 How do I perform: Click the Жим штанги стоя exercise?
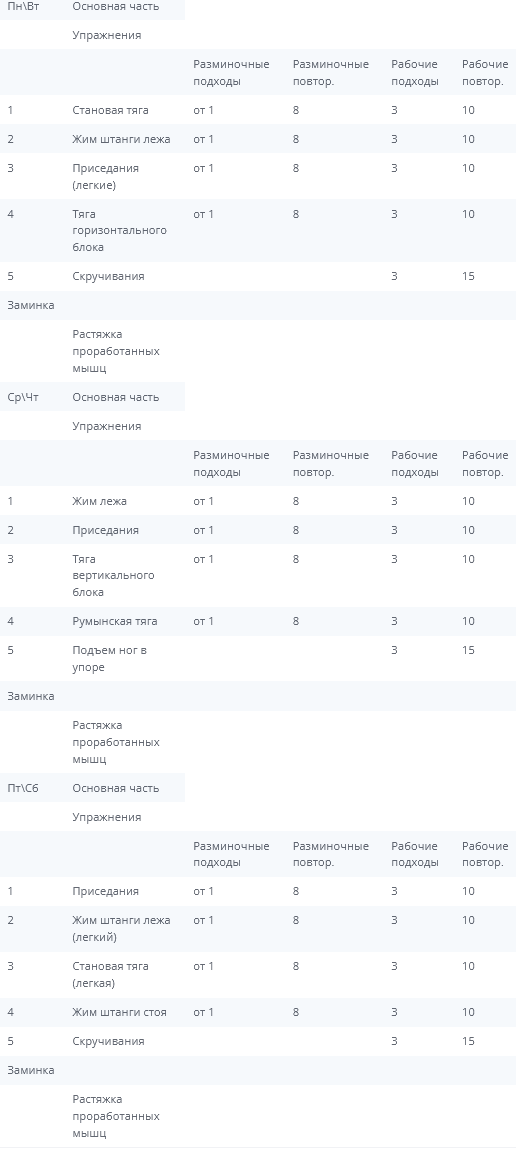(x=119, y=1012)
